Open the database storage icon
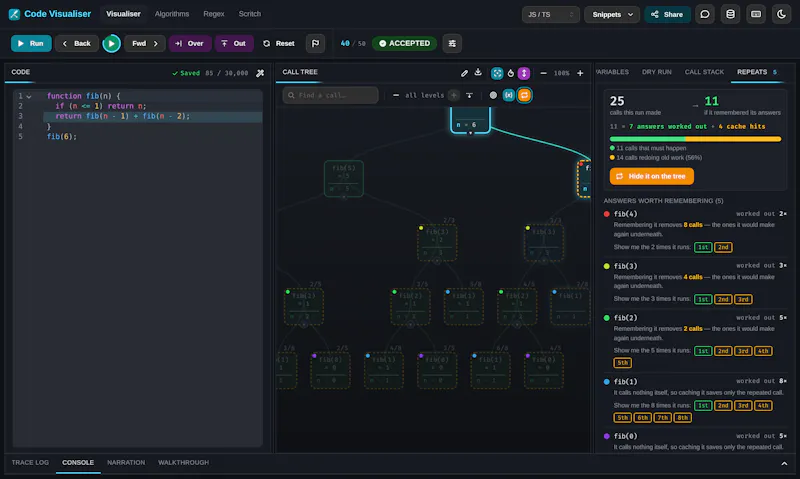The width and height of the screenshot is (800, 479). pos(730,14)
